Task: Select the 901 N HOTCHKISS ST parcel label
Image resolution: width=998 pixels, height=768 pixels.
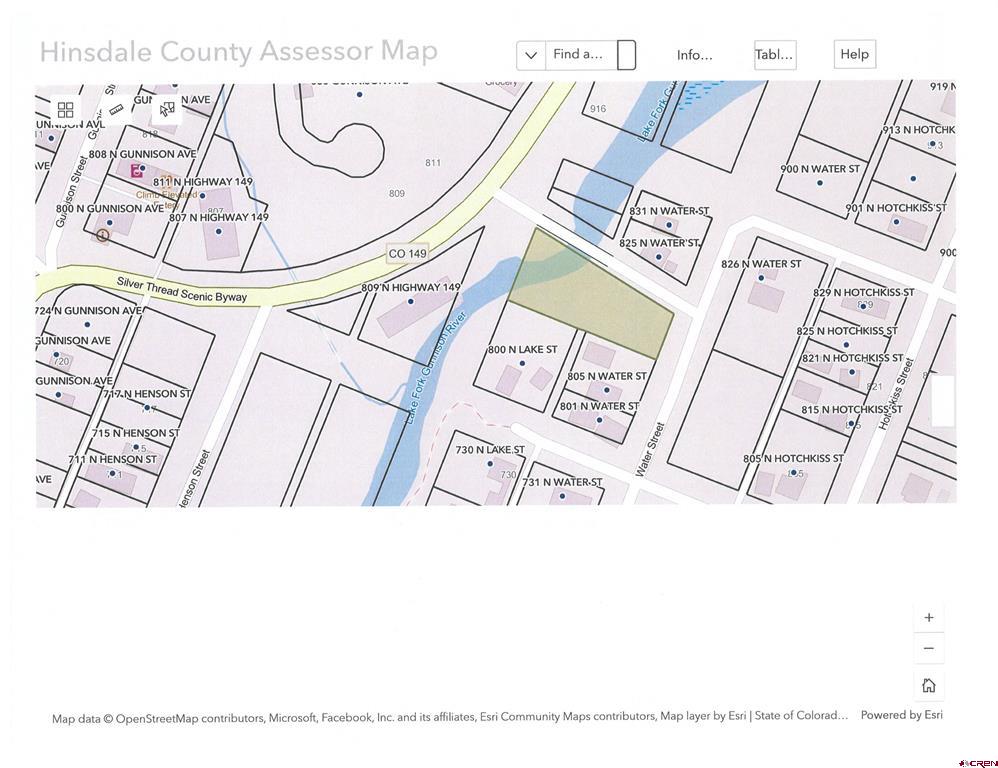Action: click(x=896, y=208)
